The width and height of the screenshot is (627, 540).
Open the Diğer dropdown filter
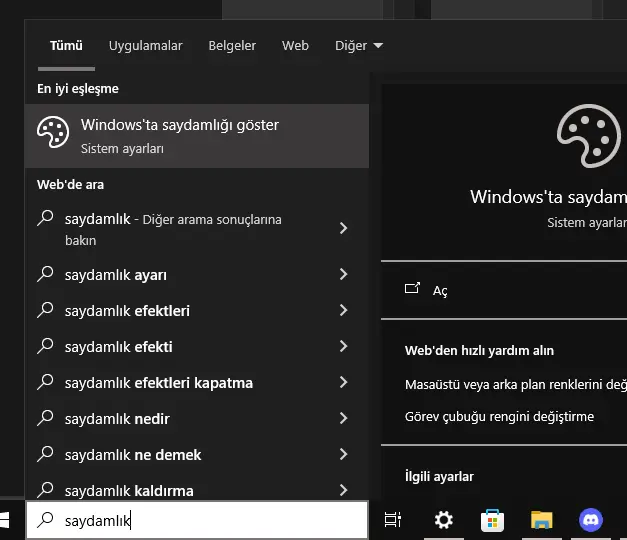(359, 46)
